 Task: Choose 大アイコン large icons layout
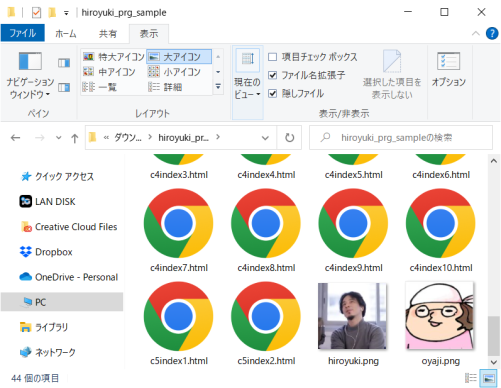point(179,57)
